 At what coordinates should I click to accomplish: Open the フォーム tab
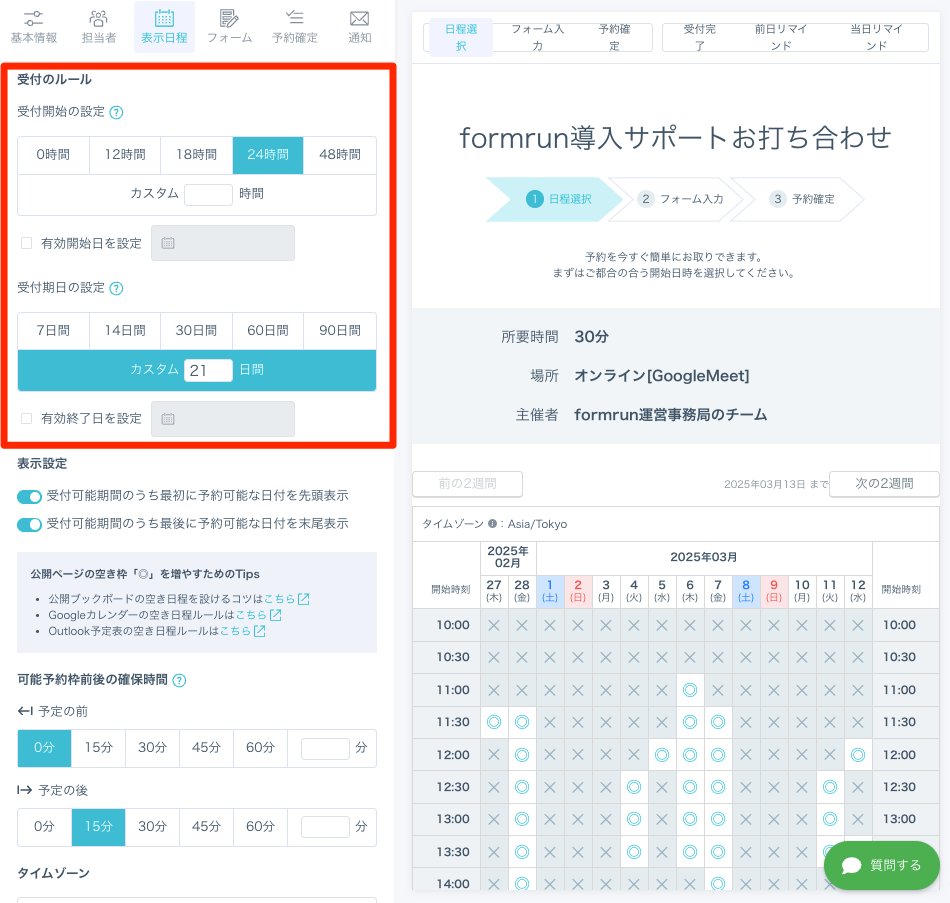(229, 27)
